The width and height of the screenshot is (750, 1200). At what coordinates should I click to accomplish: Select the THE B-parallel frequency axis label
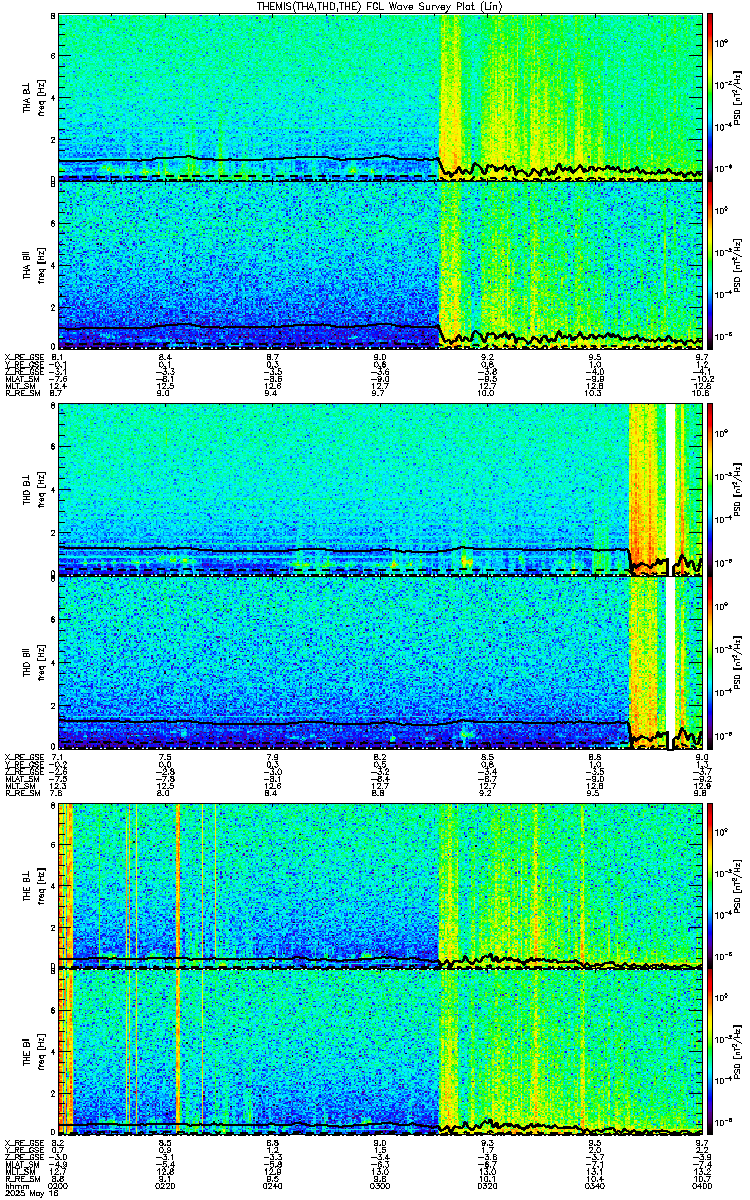tap(32, 1052)
